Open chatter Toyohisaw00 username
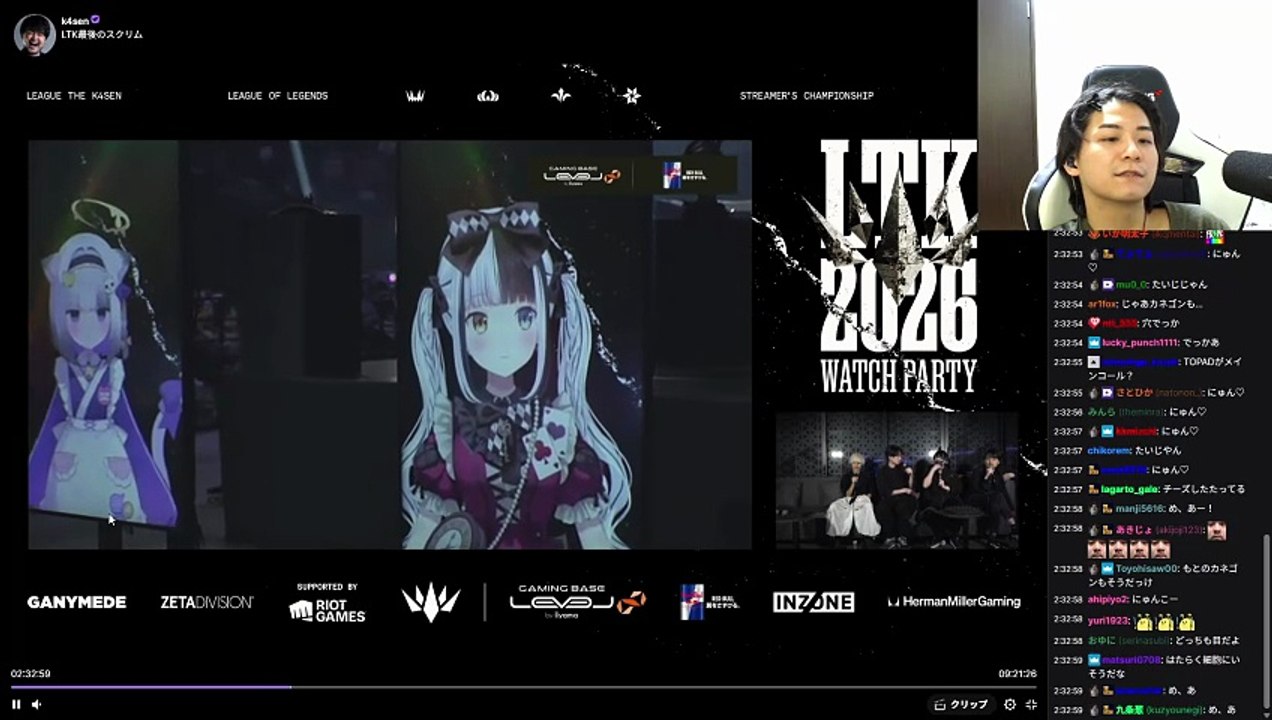 point(1146,569)
